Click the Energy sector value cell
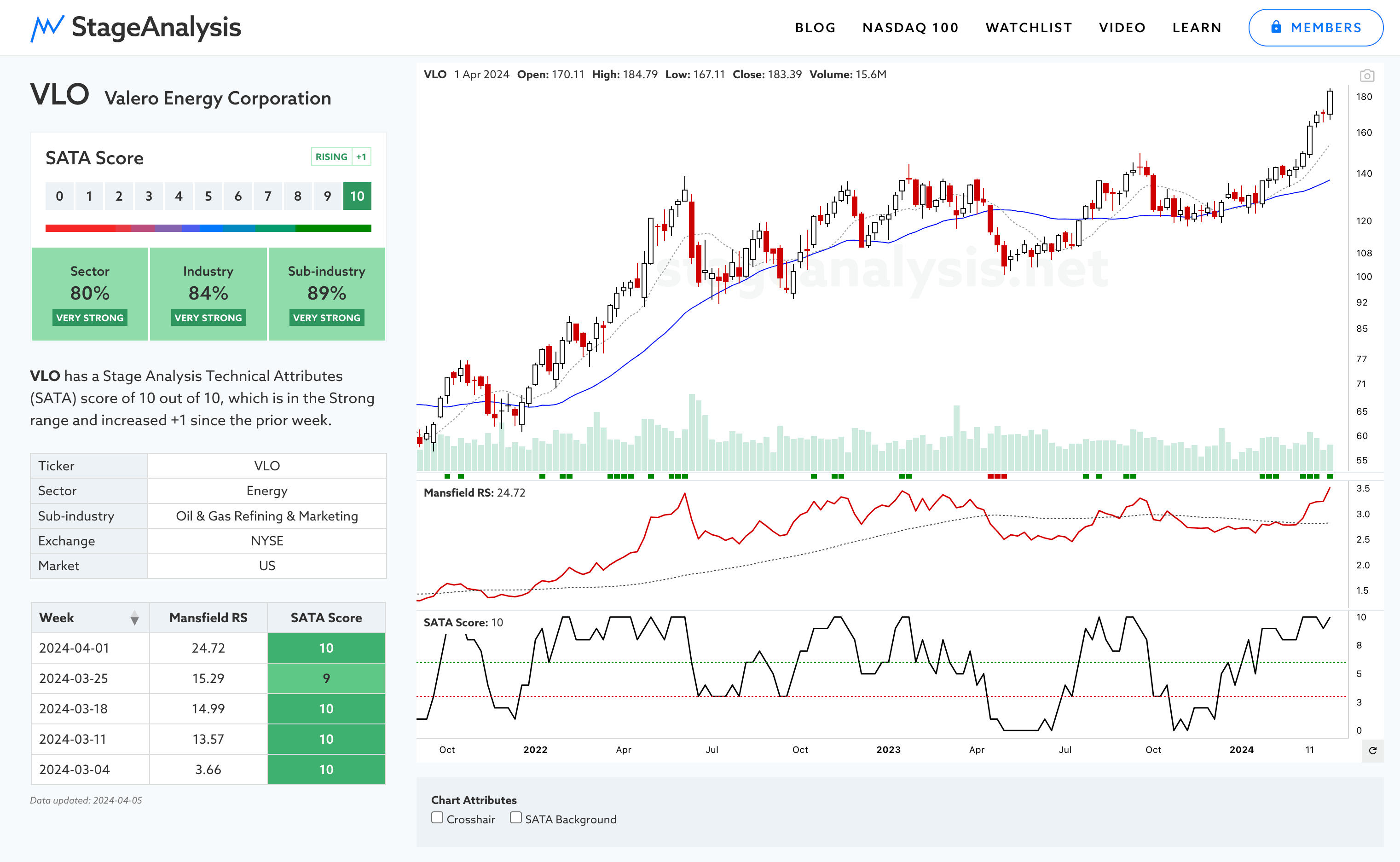The image size is (1400, 862). (267, 491)
